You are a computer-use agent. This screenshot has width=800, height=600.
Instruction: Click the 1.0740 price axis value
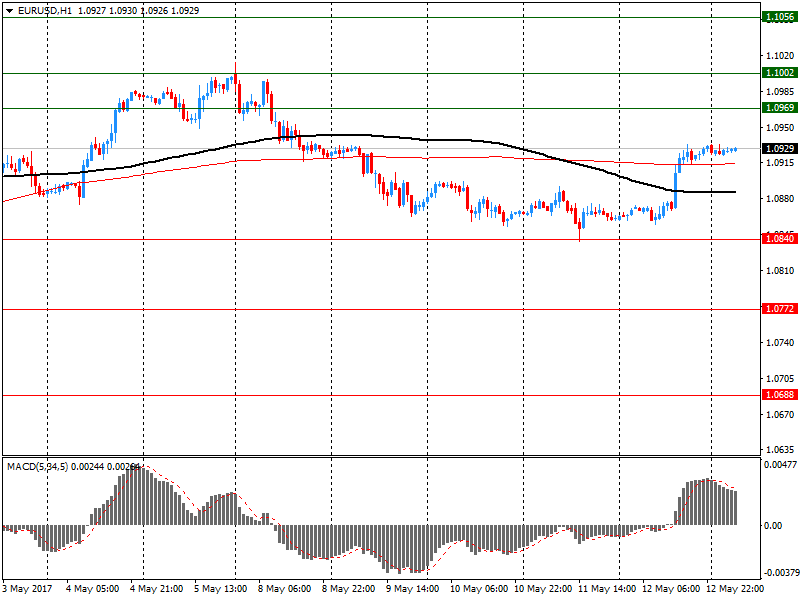780,342
